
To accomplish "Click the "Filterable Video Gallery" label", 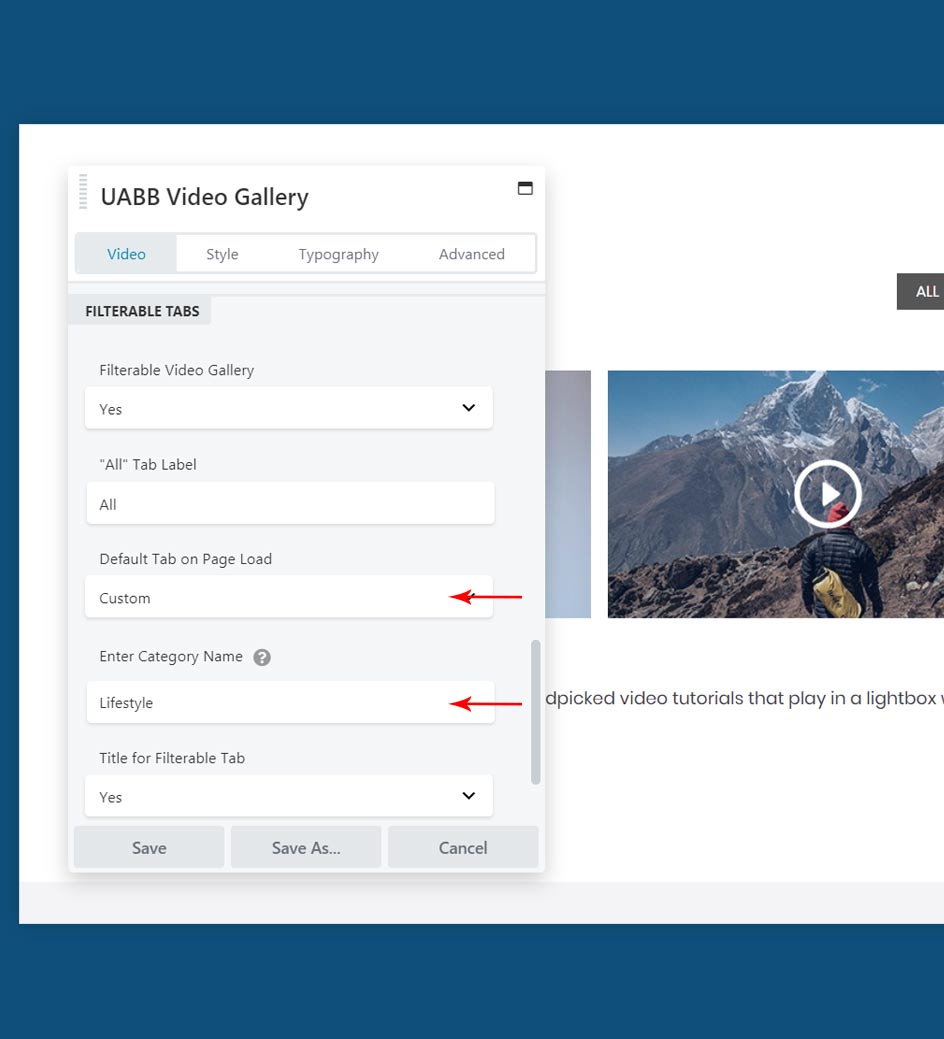I will point(177,370).
